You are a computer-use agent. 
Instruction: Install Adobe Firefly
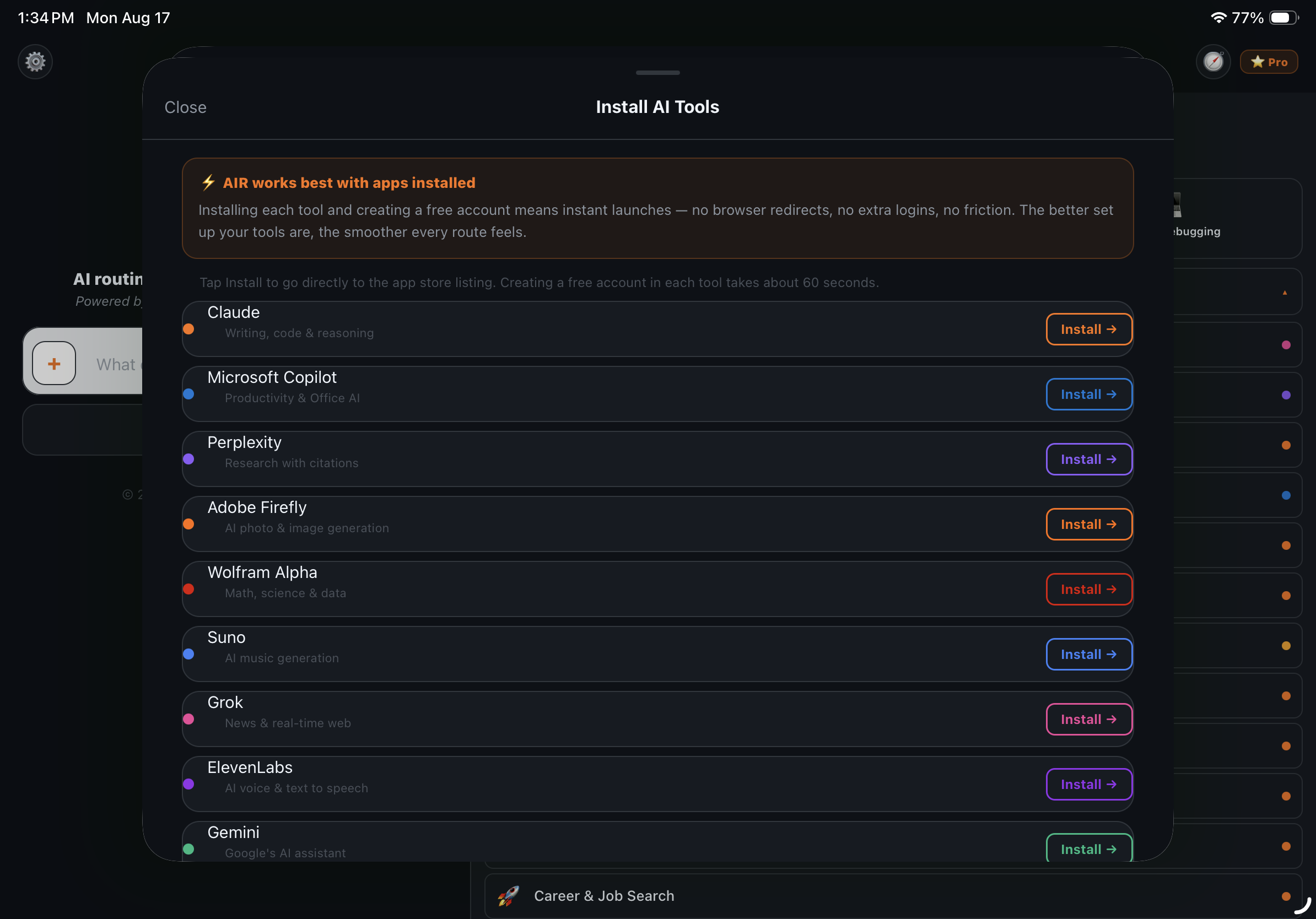click(x=1088, y=525)
